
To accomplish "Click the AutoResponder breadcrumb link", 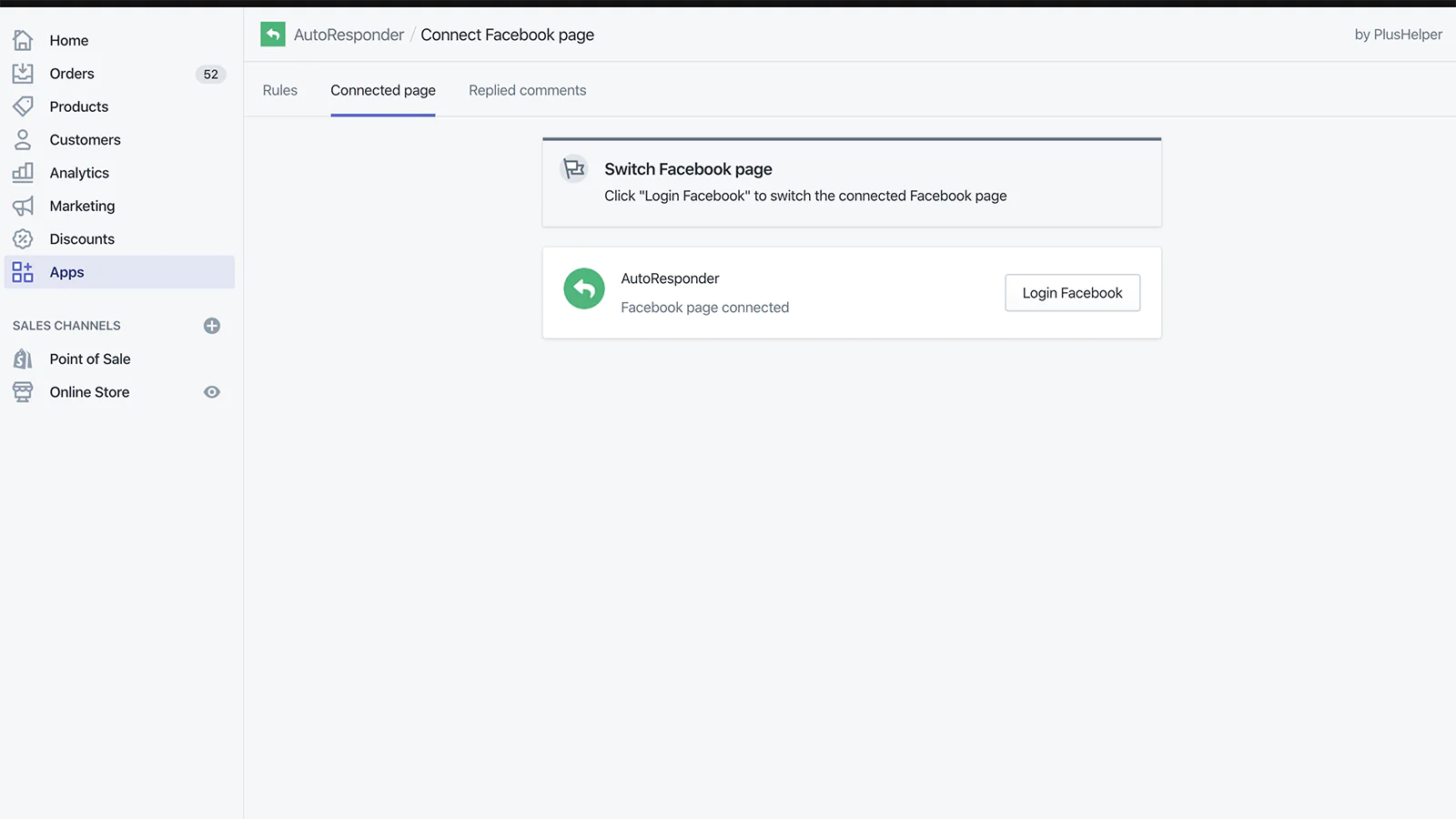I will (349, 35).
